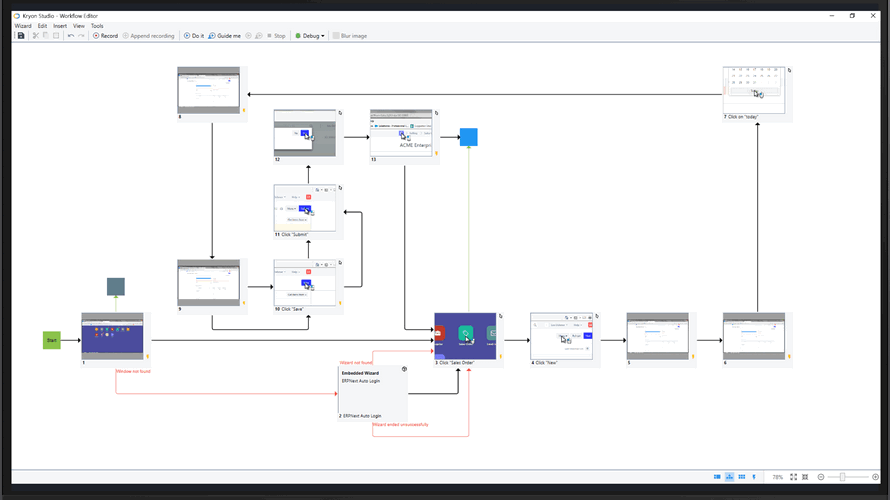Select step 7 Click on 'today' thumbnail
This screenshot has height=500, width=890.
[x=754, y=90]
